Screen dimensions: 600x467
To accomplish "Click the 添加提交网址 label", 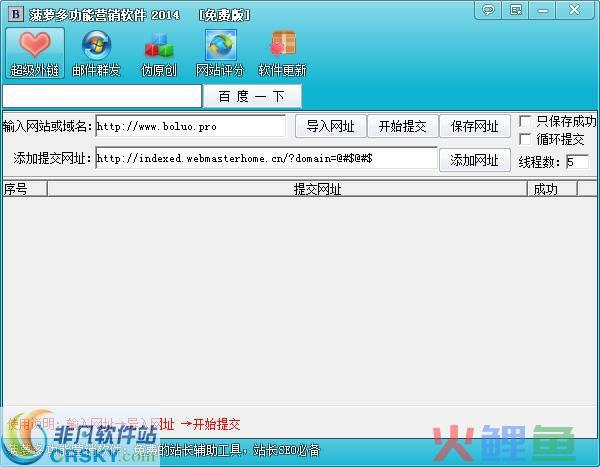I will click(x=53, y=158).
